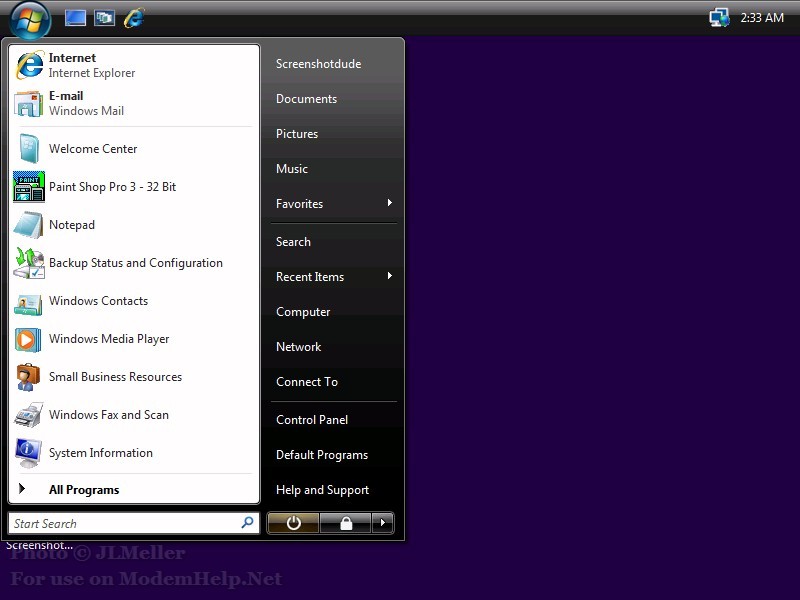Click the Welcome Center icon
Image resolution: width=800 pixels, height=600 pixels.
point(29,148)
